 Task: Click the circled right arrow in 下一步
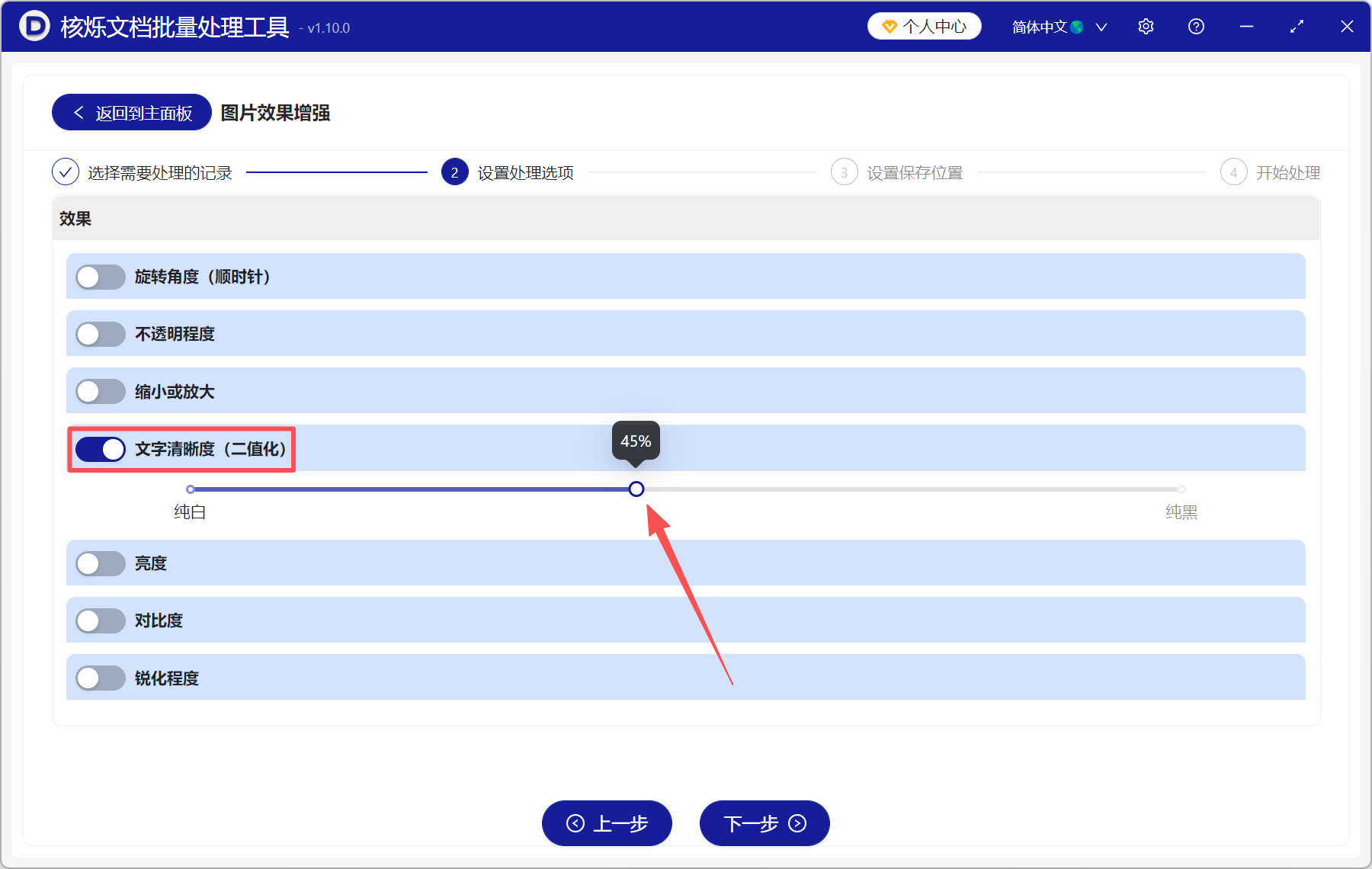[x=797, y=823]
